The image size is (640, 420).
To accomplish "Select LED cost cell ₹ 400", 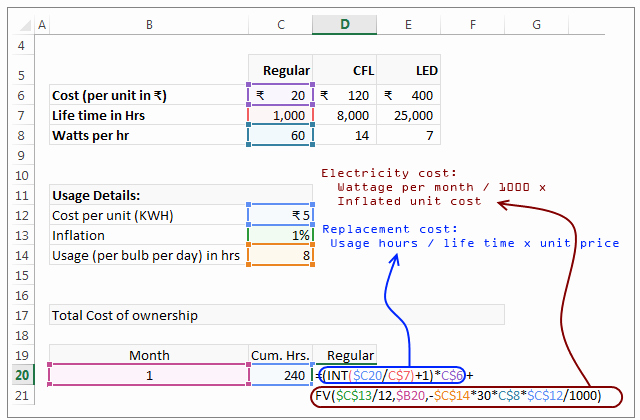I will [409, 95].
